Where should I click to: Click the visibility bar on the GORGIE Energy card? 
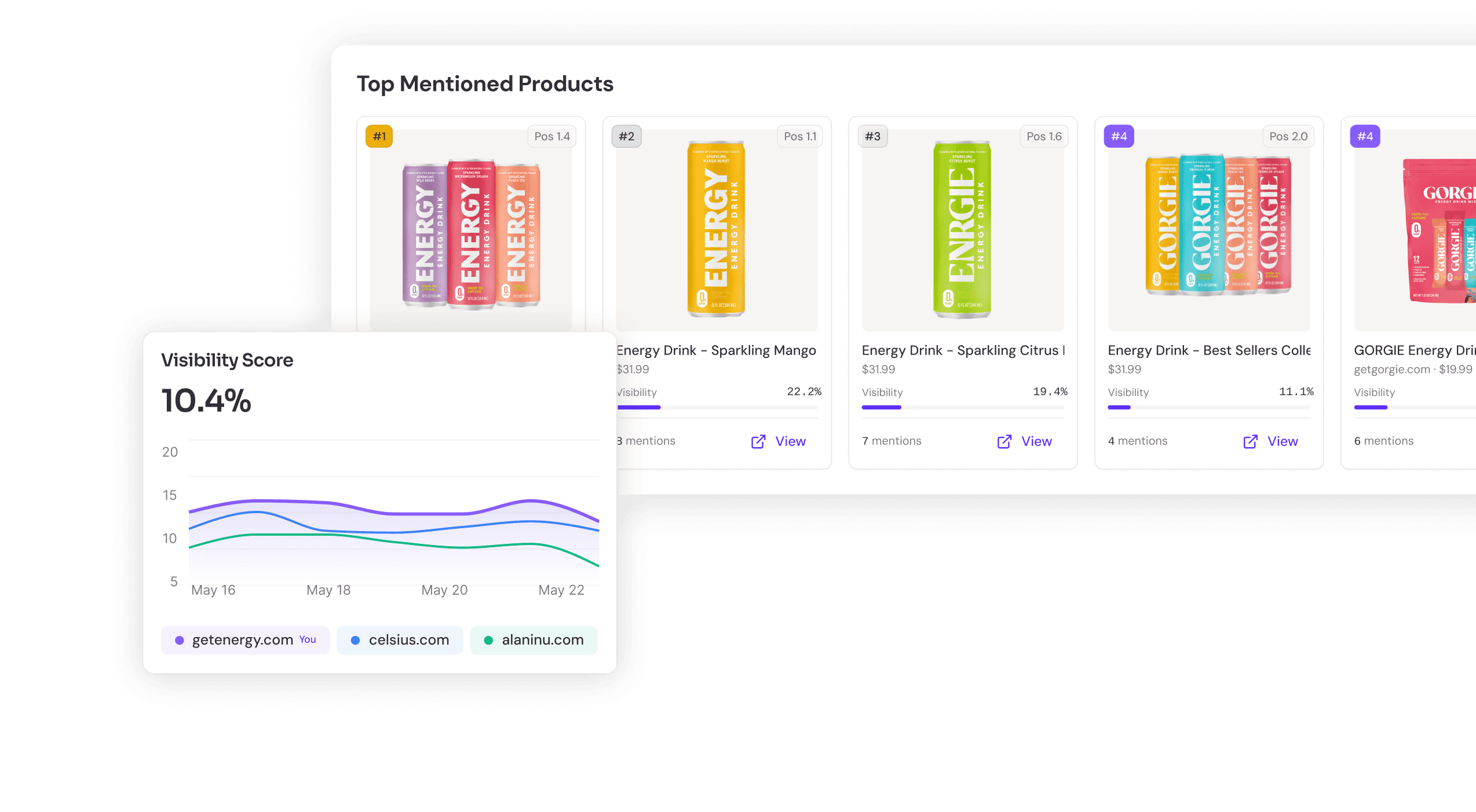(x=1415, y=407)
